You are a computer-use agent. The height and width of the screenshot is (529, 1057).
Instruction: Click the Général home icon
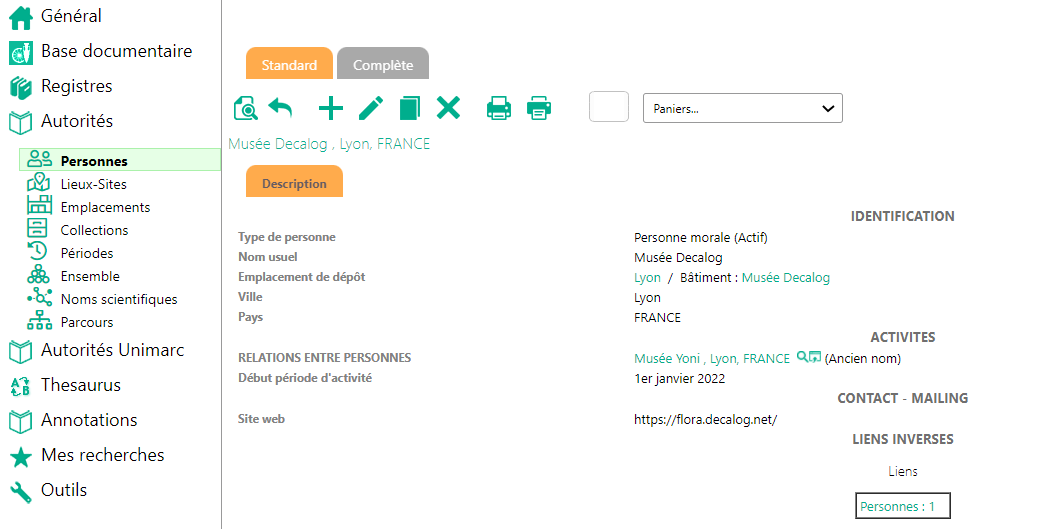(21, 18)
